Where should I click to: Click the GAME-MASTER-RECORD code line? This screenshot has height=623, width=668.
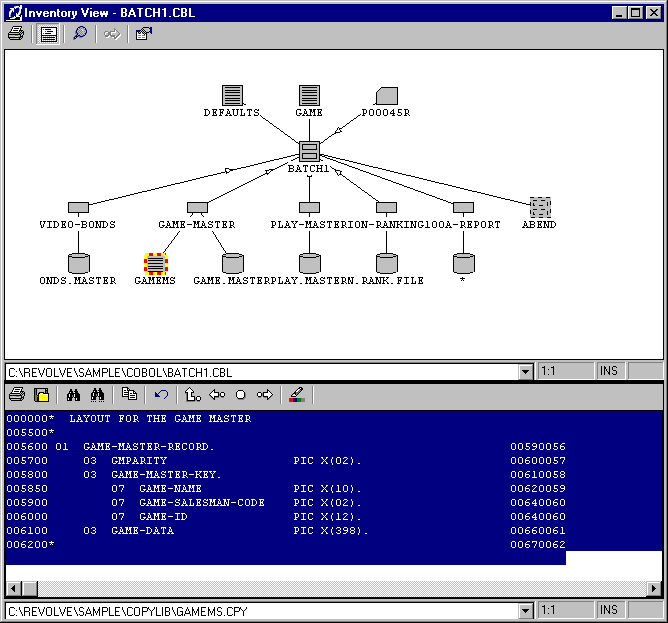(149, 446)
